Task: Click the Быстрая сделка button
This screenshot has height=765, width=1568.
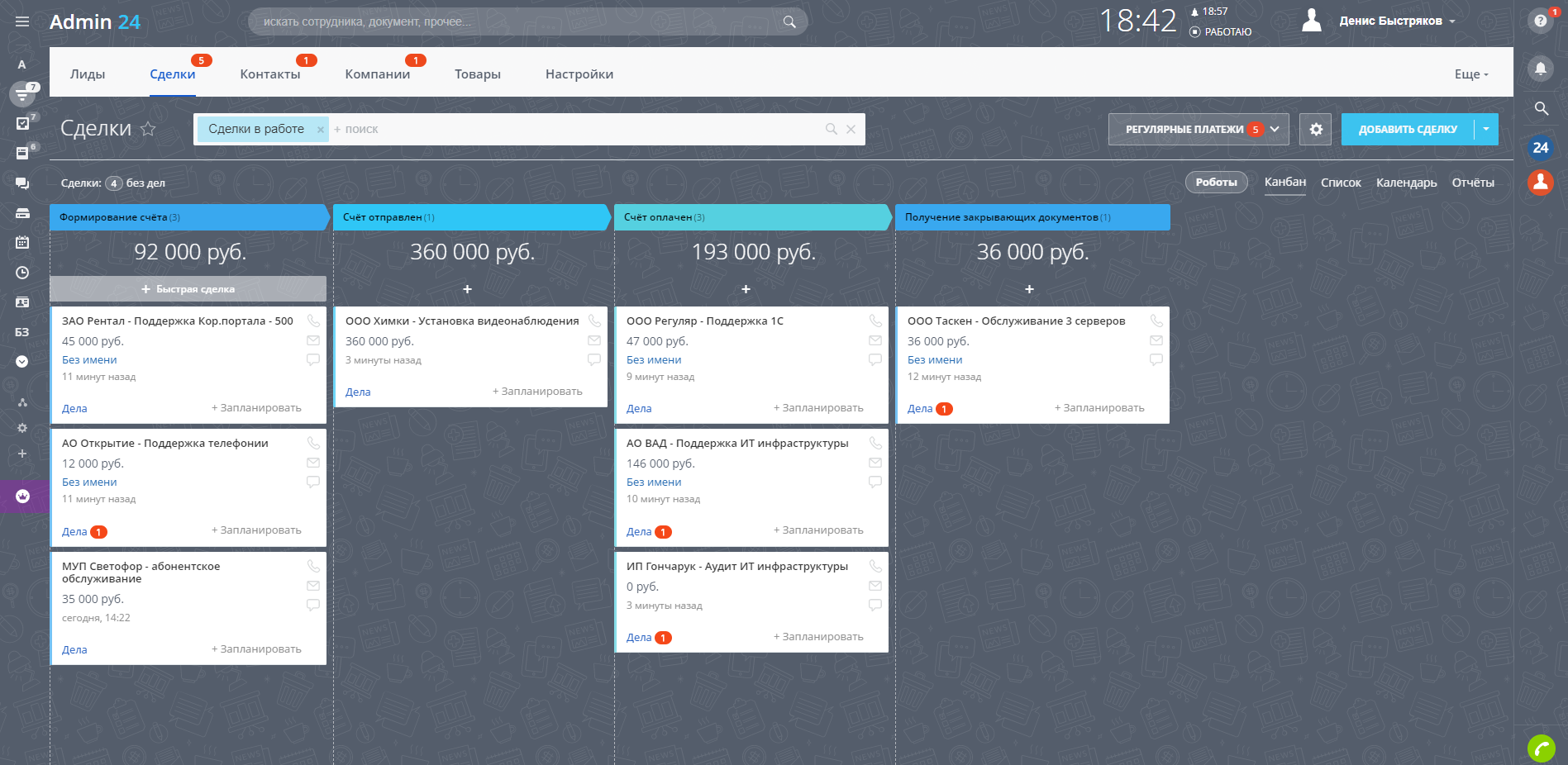Action: tap(188, 289)
